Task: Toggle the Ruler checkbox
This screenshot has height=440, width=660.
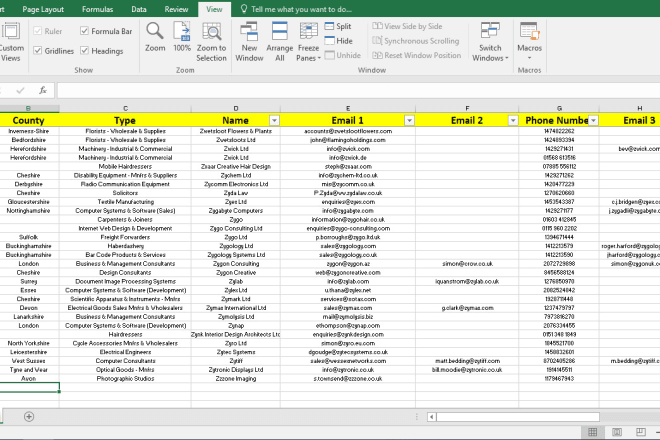Action: point(37,31)
